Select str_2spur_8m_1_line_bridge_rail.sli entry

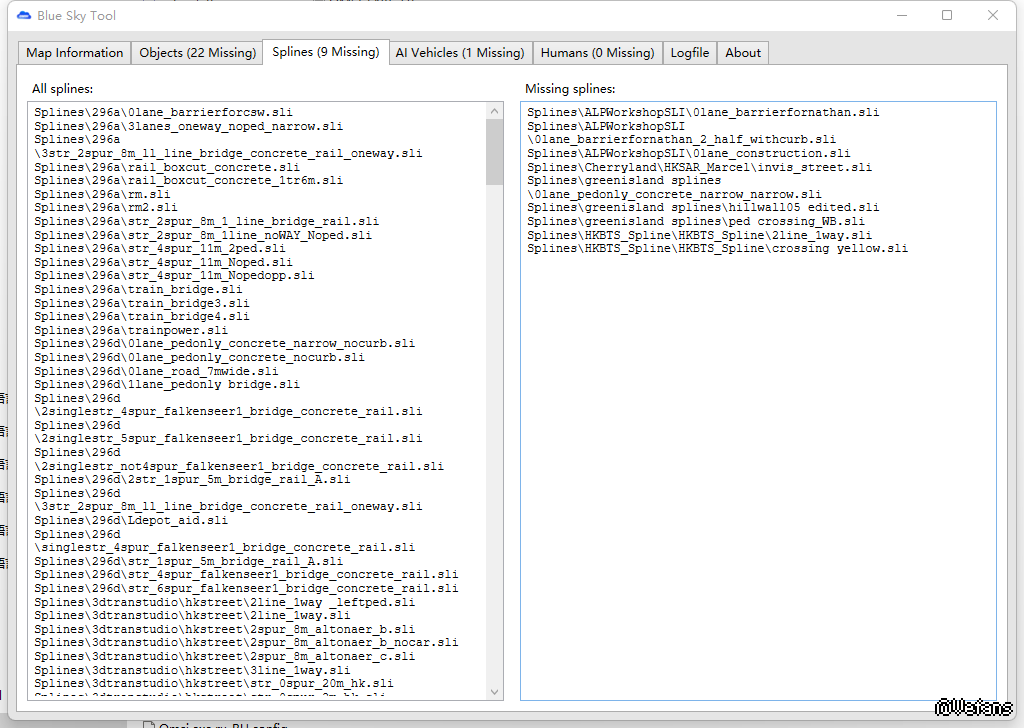[x=206, y=221]
